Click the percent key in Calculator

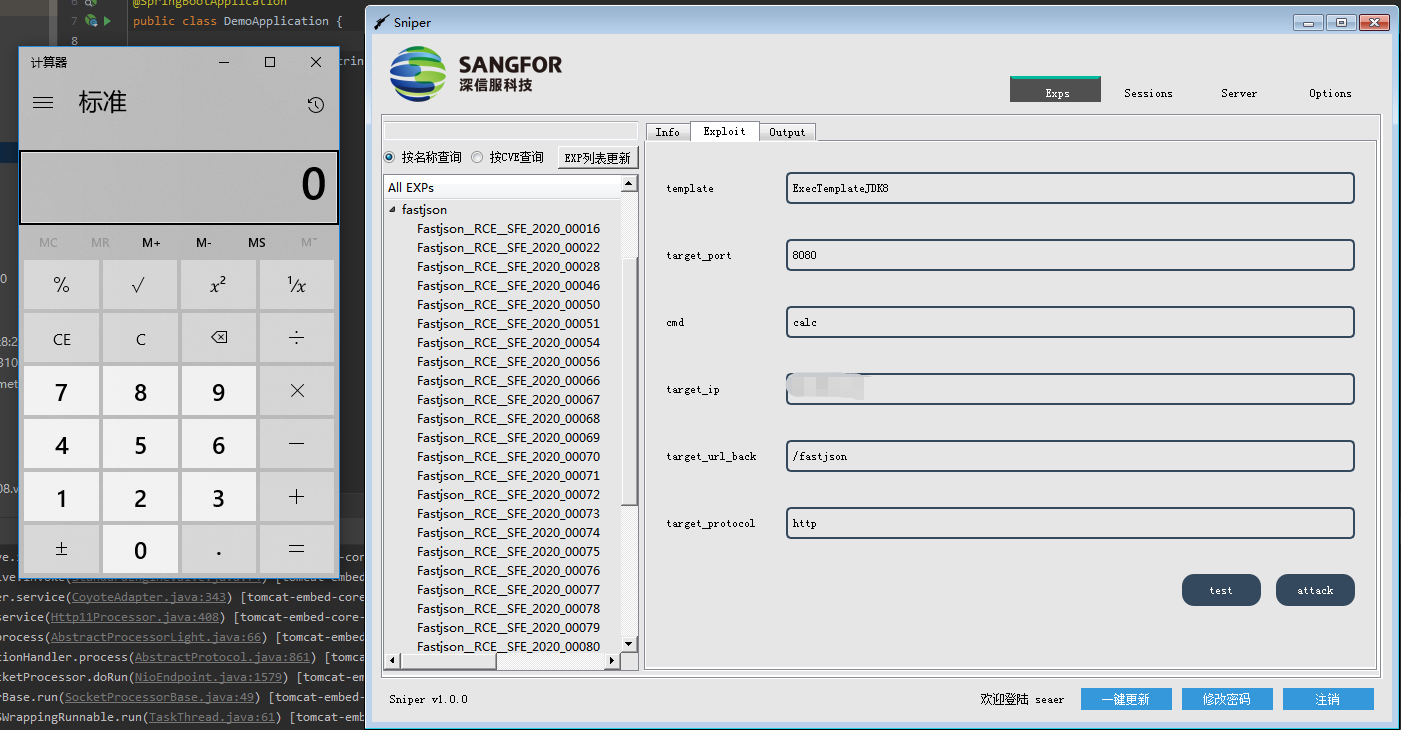click(62, 285)
